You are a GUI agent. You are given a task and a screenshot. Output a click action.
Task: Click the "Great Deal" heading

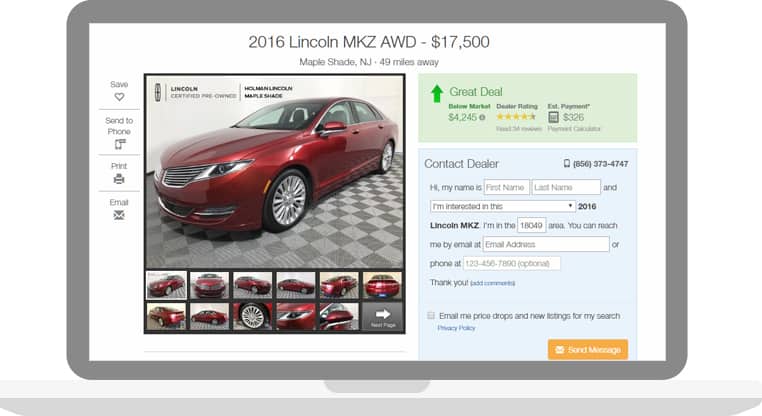476,92
